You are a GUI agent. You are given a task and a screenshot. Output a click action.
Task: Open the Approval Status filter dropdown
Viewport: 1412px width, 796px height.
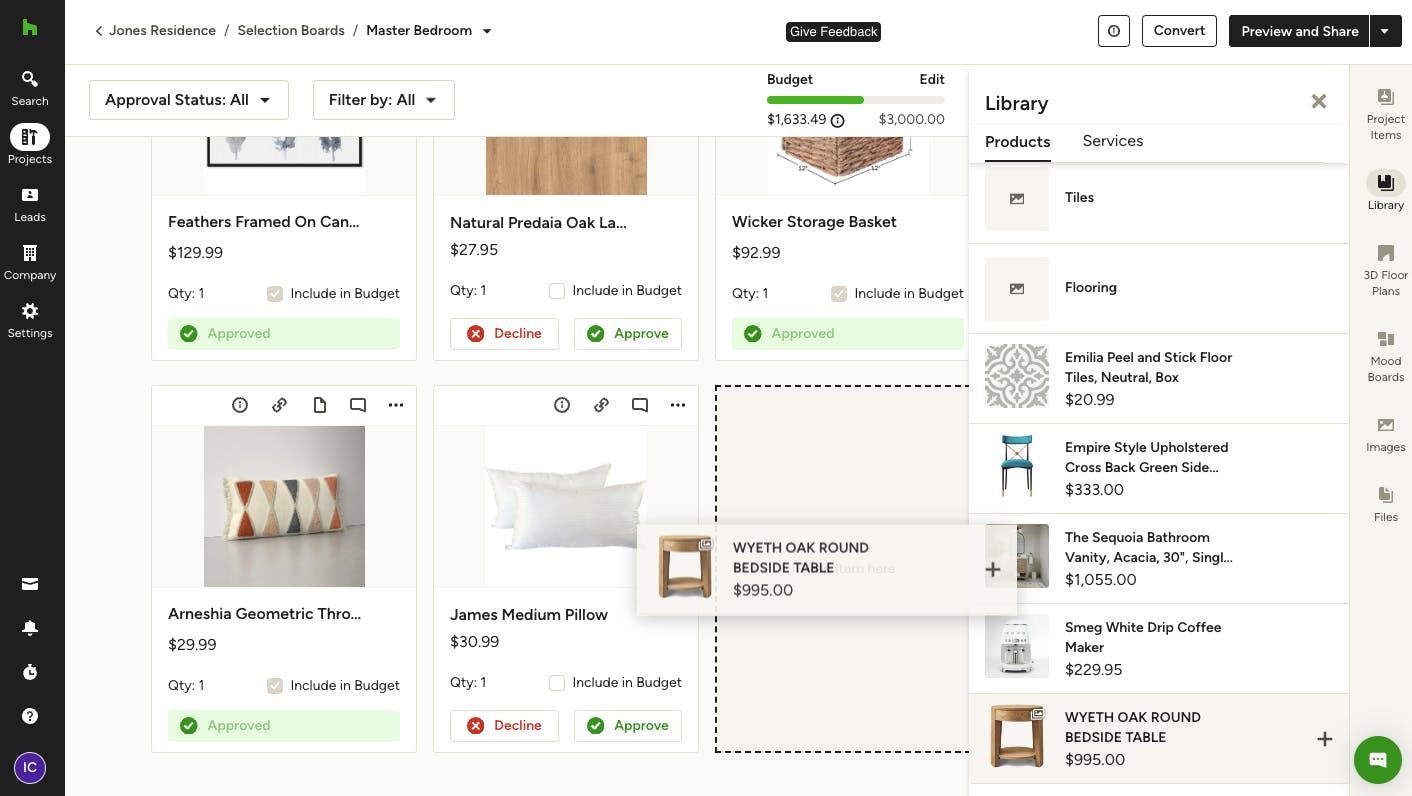[x=188, y=100]
